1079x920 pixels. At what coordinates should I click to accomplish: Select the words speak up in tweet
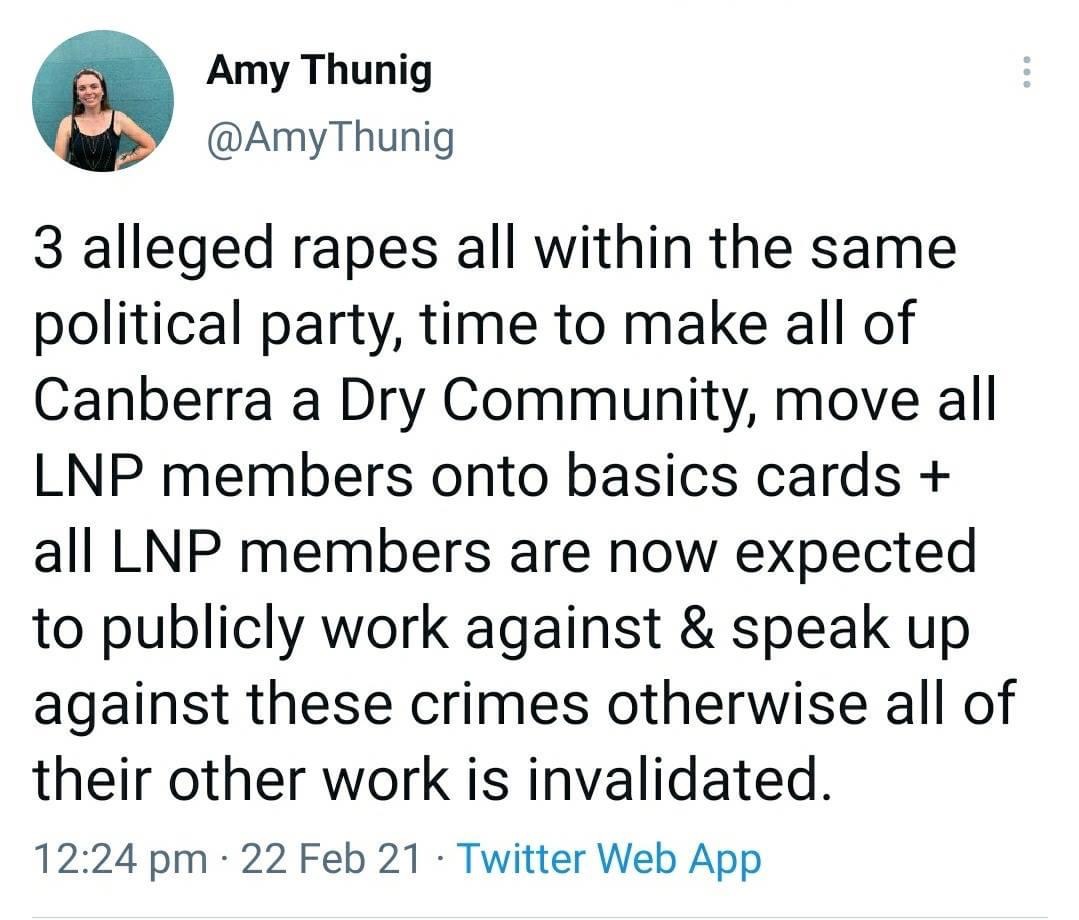click(x=850, y=630)
